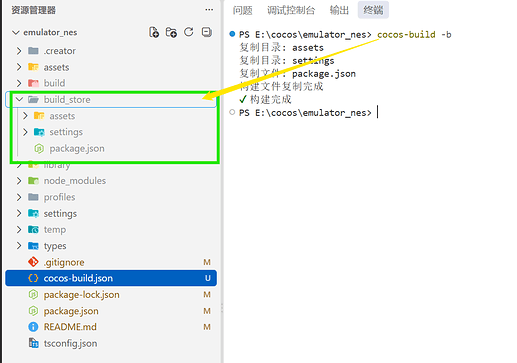Select the profiles folder label
This screenshot has height=363, width=517.
coord(59,197)
